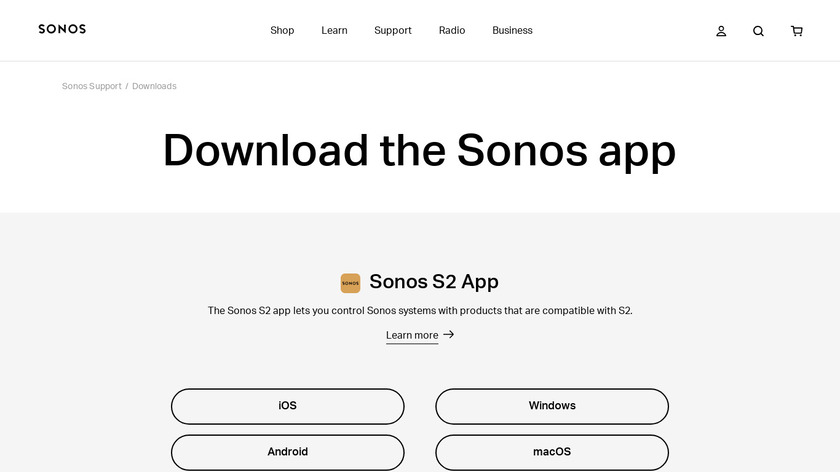Click the Download the Sonos app title
Screen dimensions: 840x472
point(420,150)
